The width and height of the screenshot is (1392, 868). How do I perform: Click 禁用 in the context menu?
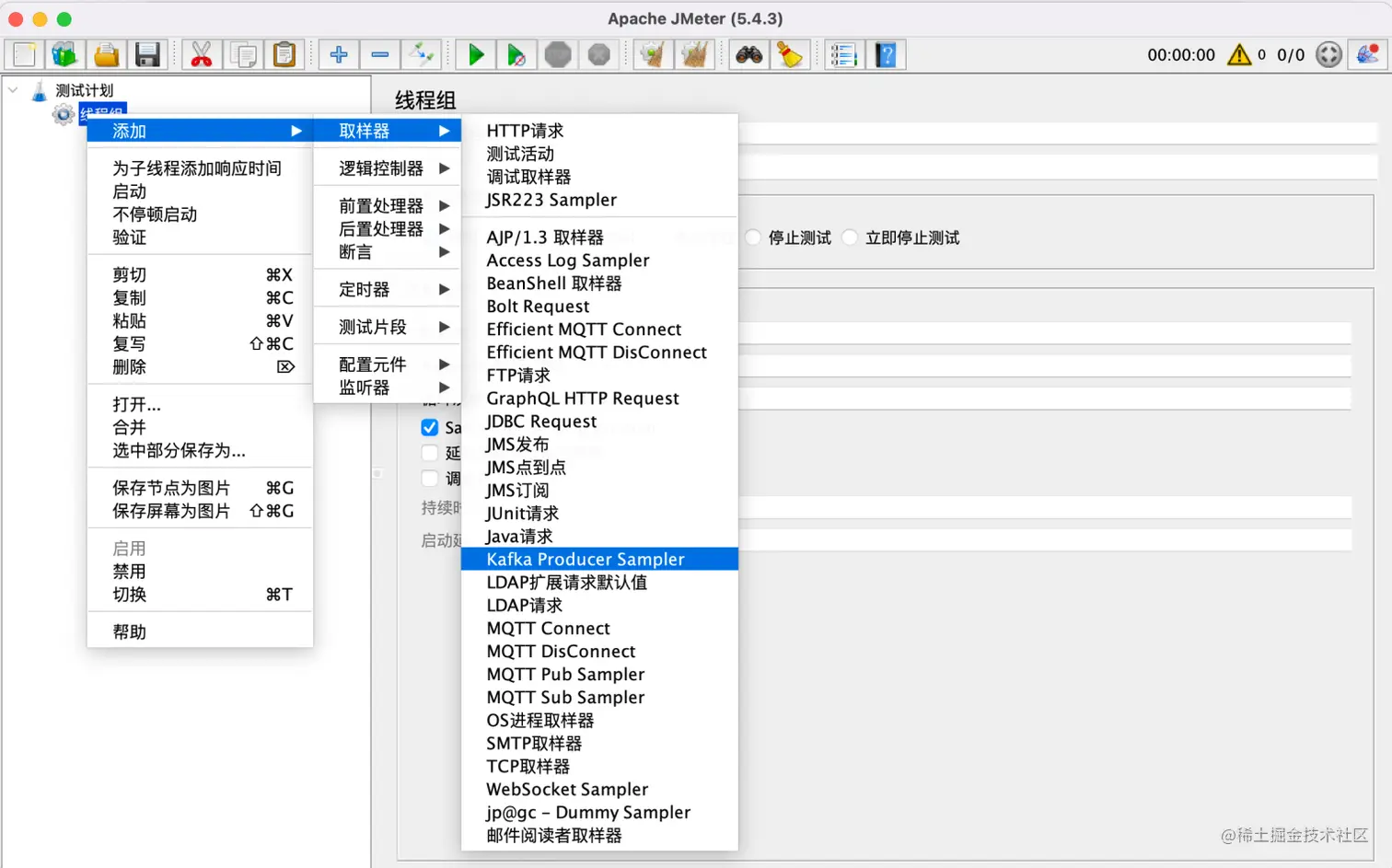[200, 572]
